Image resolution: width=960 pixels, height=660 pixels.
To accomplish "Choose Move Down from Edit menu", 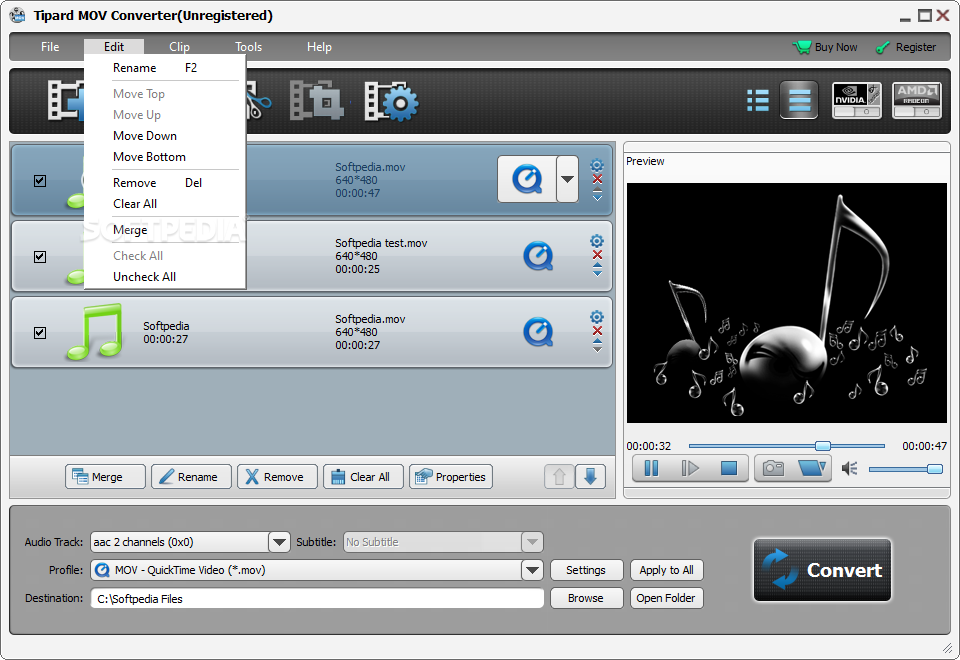I will point(165,136).
